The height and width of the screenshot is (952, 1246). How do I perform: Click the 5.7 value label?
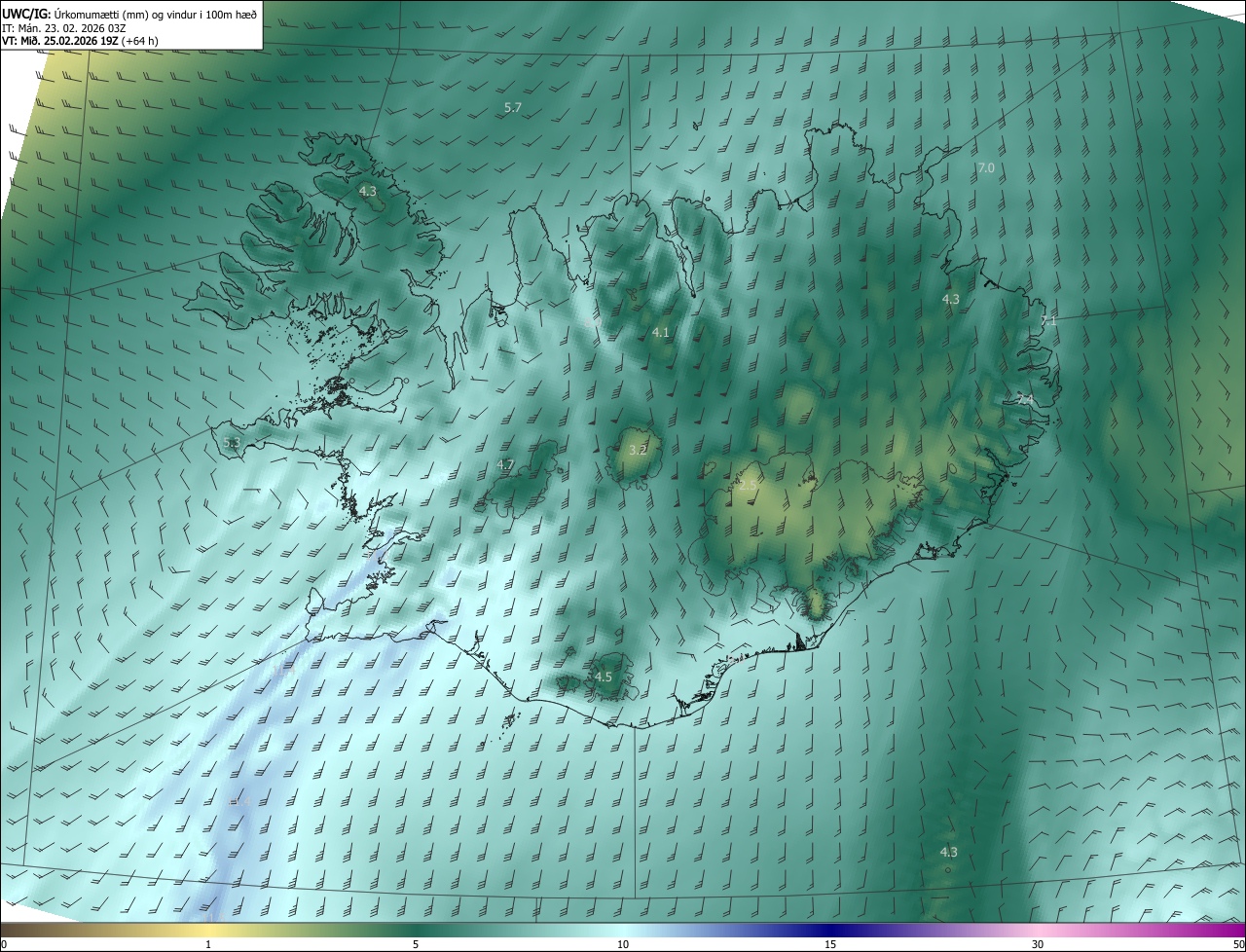(513, 107)
